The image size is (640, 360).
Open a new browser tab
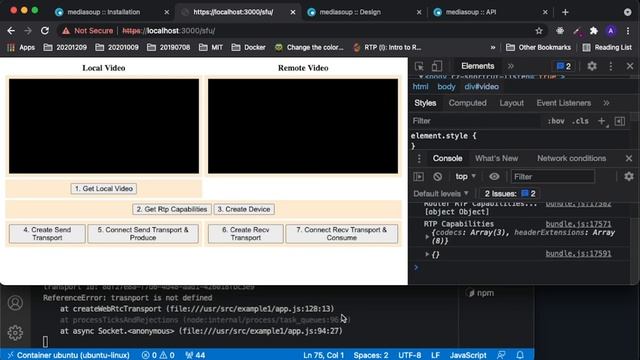tap(565, 12)
